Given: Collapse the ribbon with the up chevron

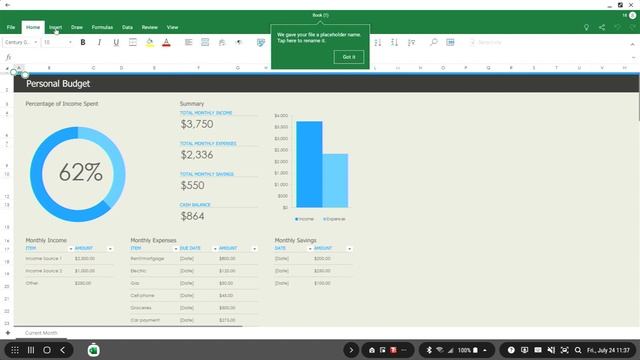Looking at the screenshot, I should (633, 44).
